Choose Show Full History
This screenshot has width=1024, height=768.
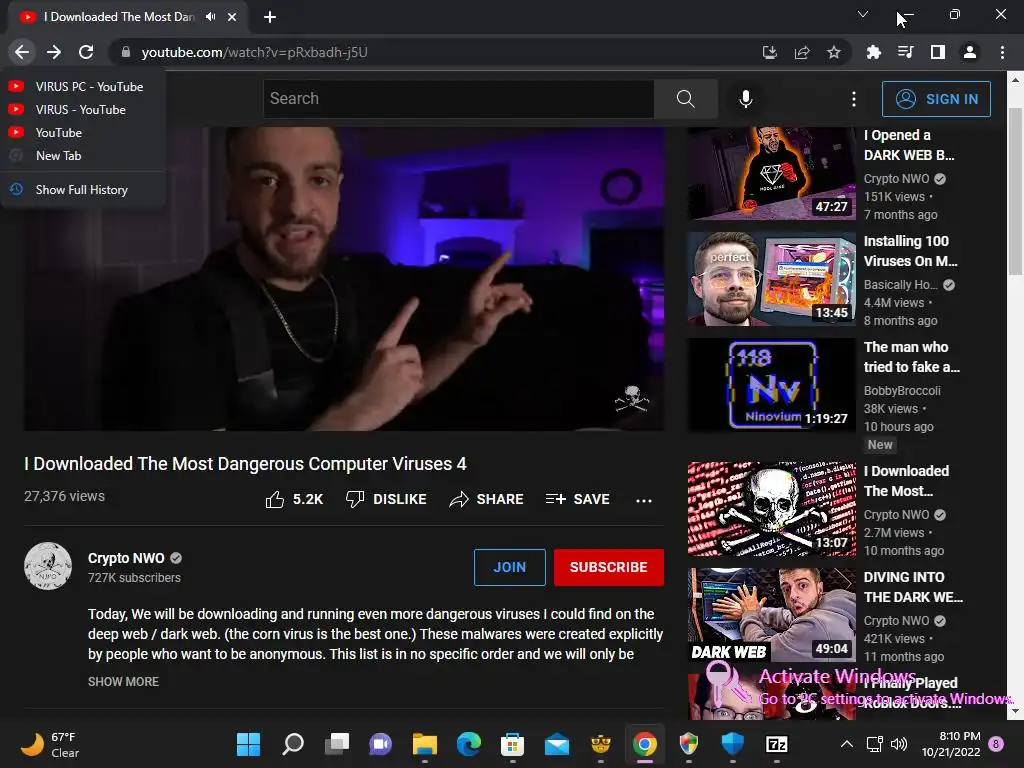click(83, 189)
